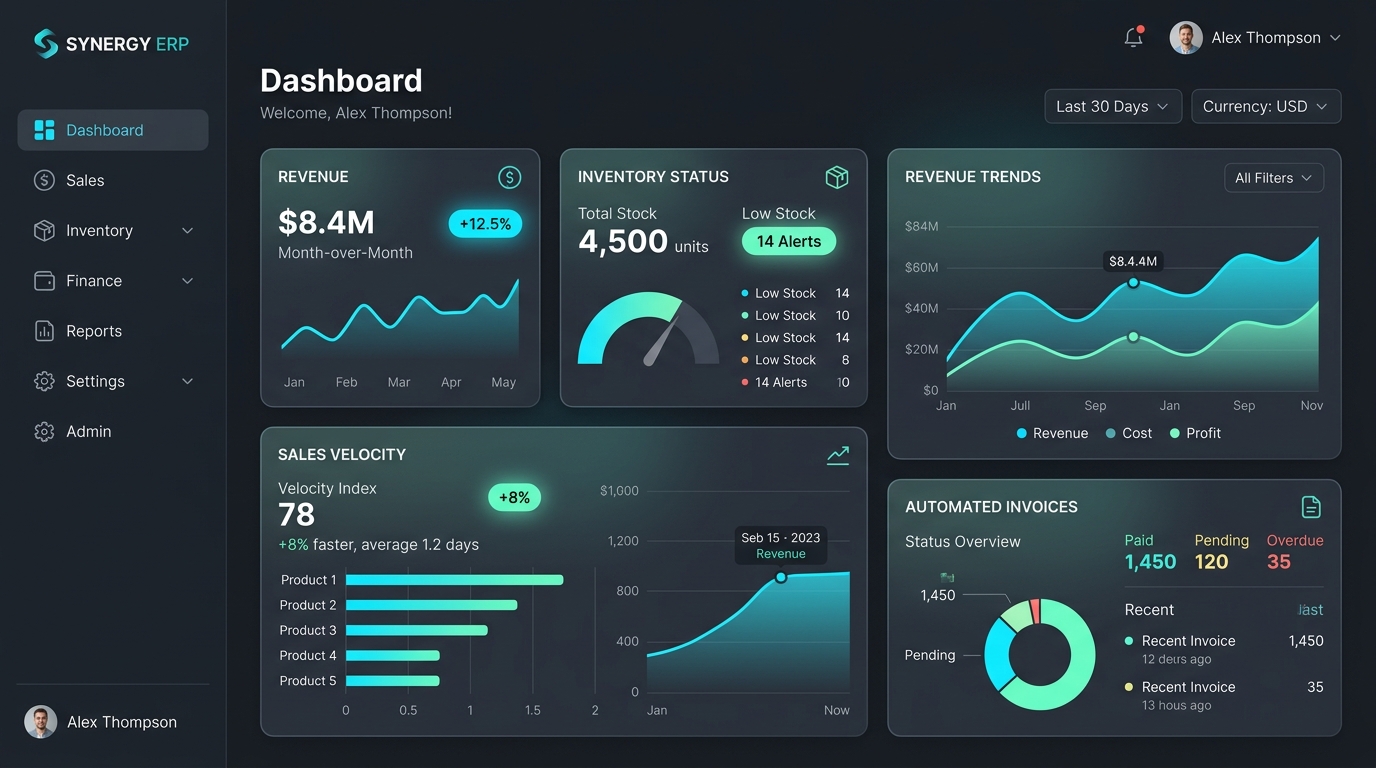Viewport: 1376px width, 768px height.
Task: Open the notification bell
Action: pos(1133,37)
